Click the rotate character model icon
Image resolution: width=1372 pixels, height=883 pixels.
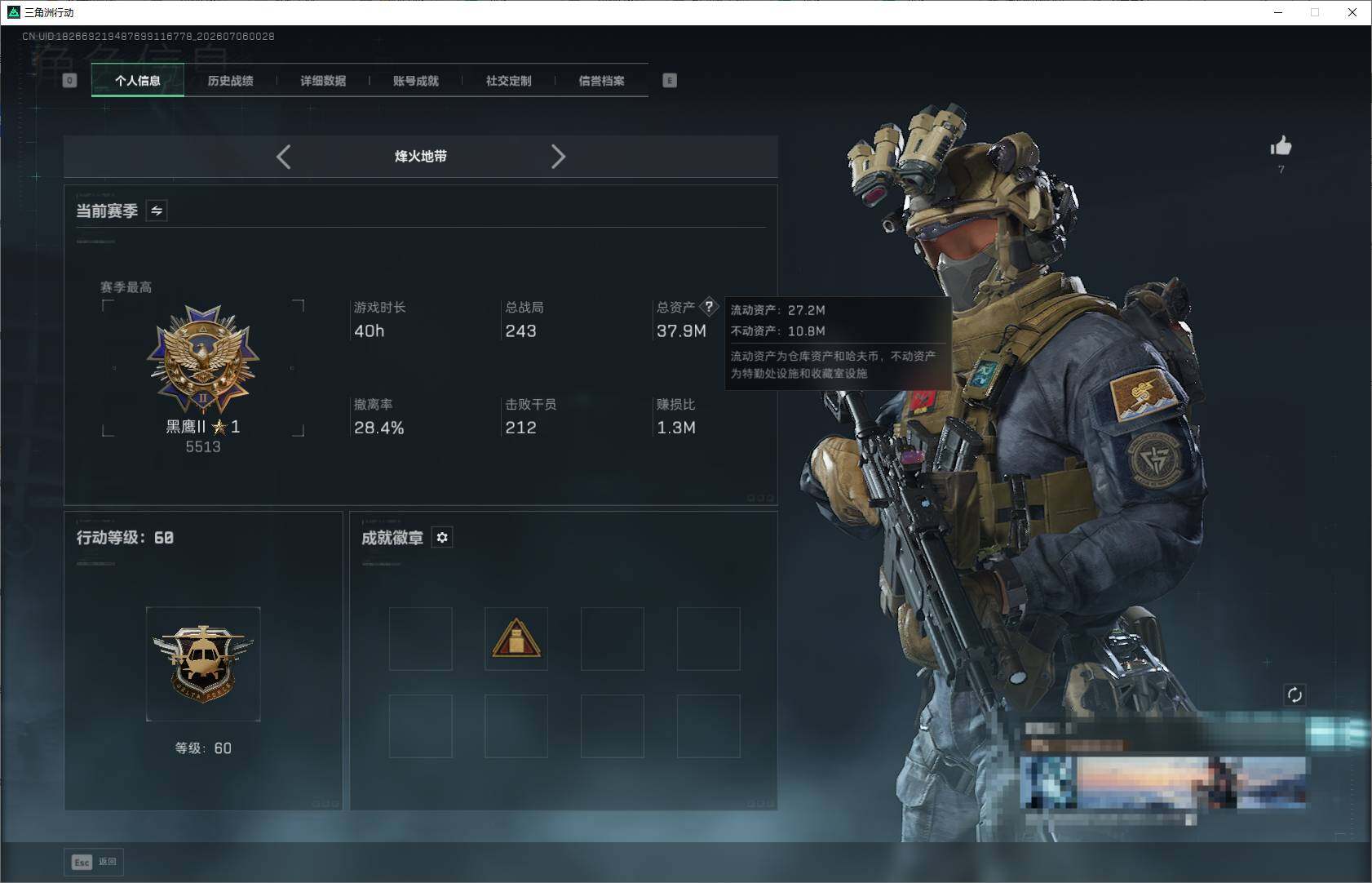click(1295, 694)
